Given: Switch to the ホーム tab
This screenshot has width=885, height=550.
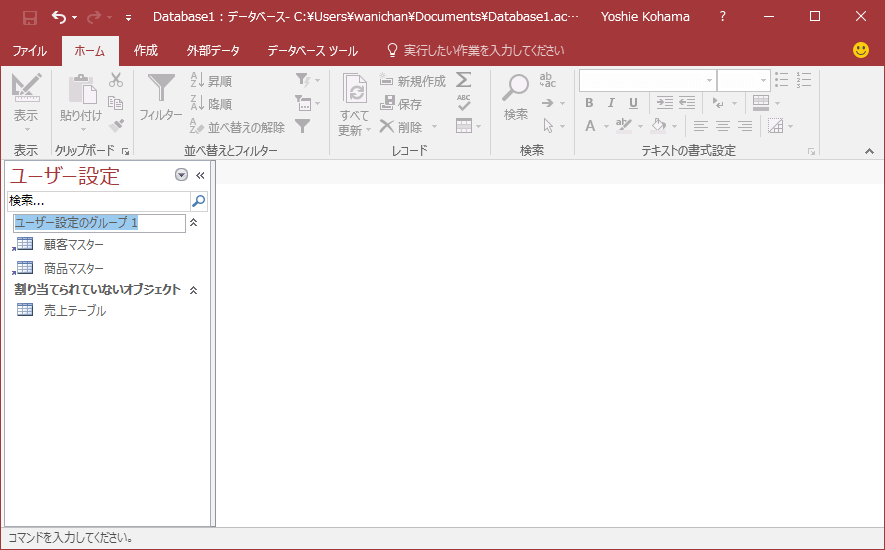Looking at the screenshot, I should point(90,51).
